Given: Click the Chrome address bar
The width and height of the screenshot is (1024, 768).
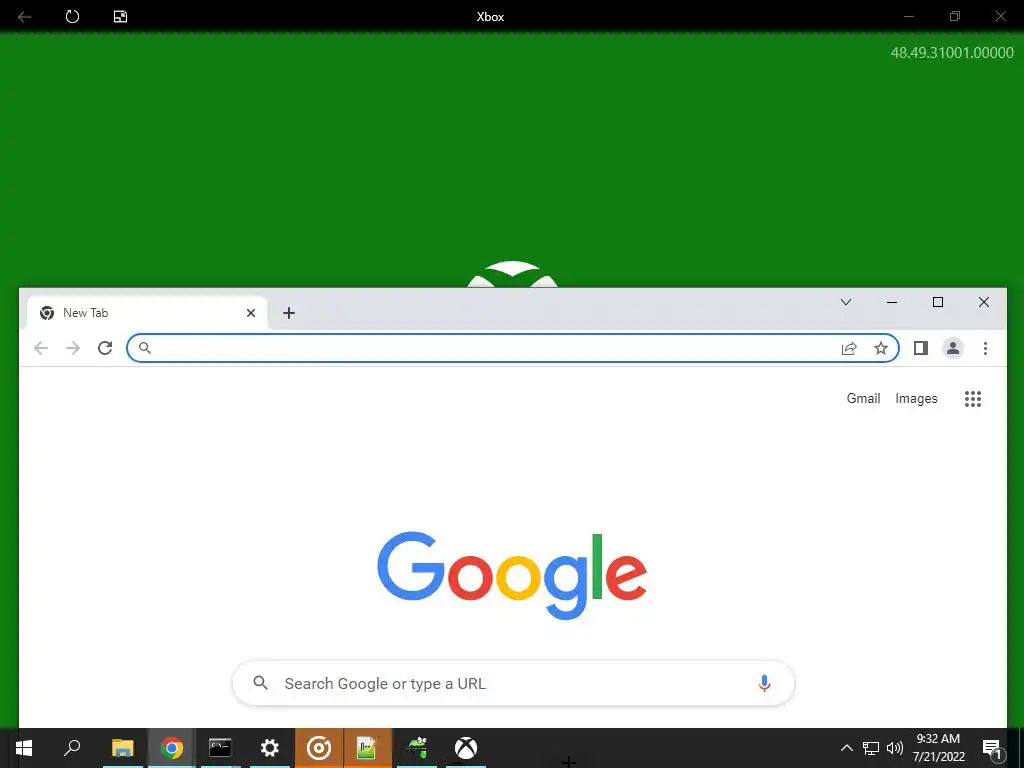Looking at the screenshot, I should point(513,348).
